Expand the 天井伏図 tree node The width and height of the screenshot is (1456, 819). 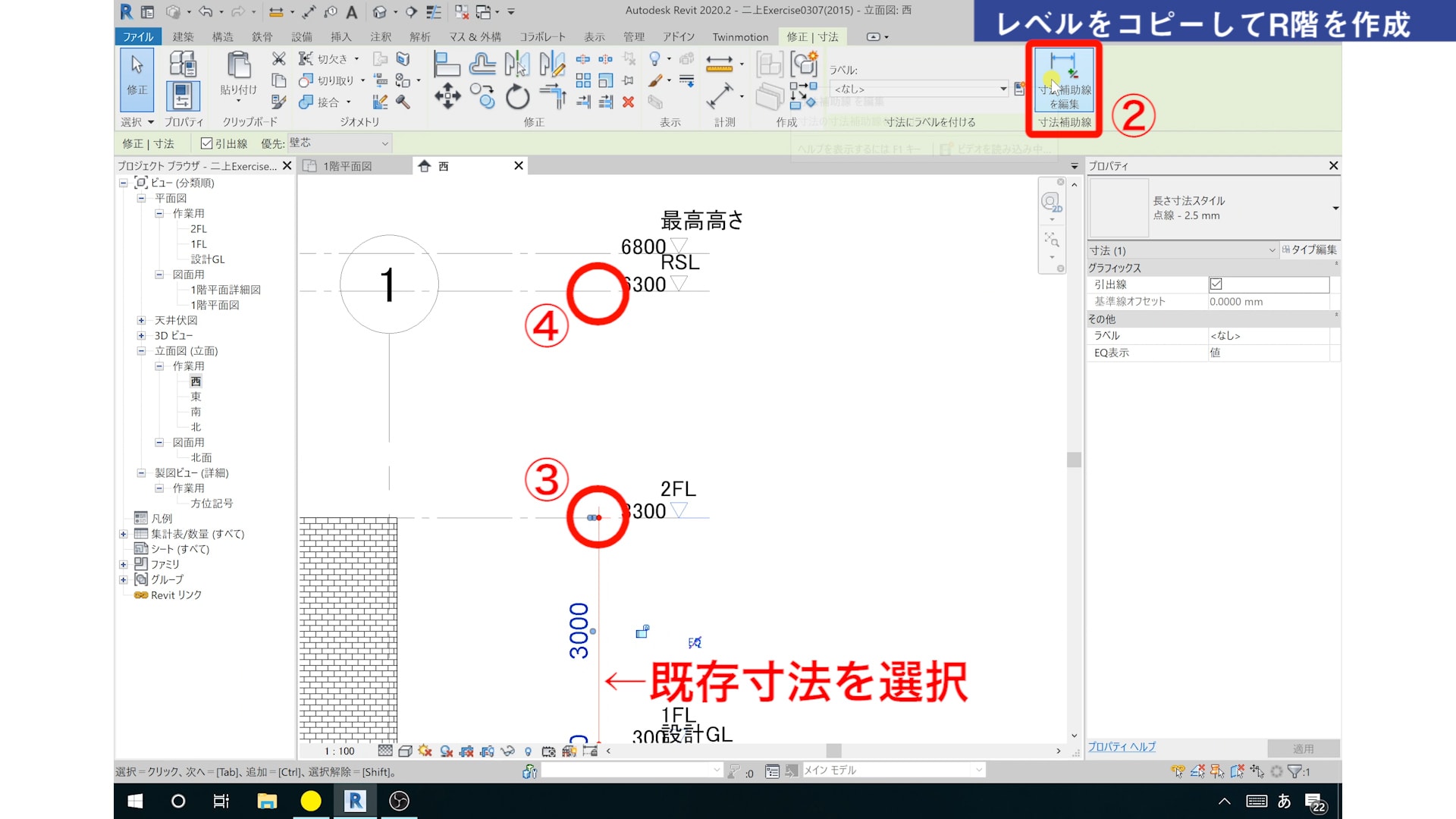click(141, 320)
